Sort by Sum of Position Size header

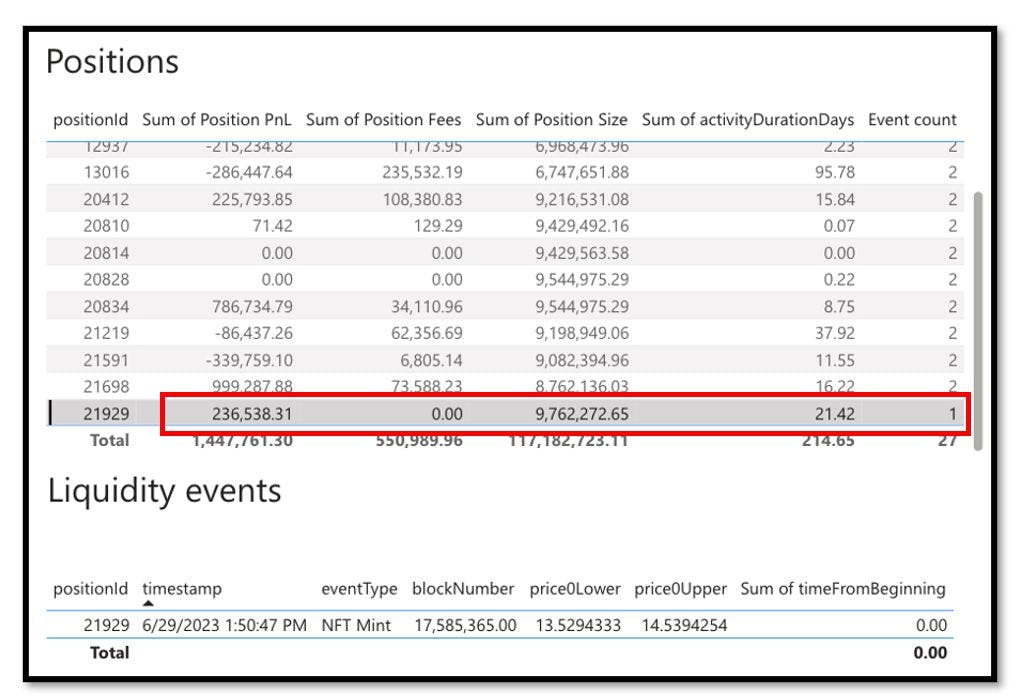551,119
